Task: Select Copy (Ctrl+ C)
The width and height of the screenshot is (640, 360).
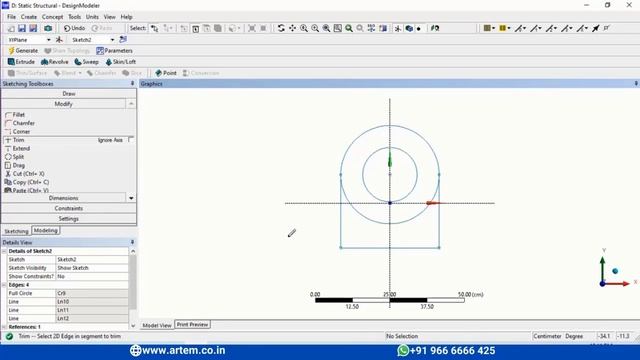Action: coord(27,182)
